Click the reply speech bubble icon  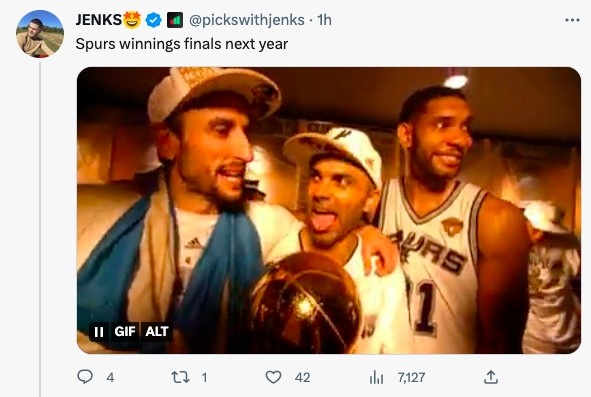coord(85,377)
